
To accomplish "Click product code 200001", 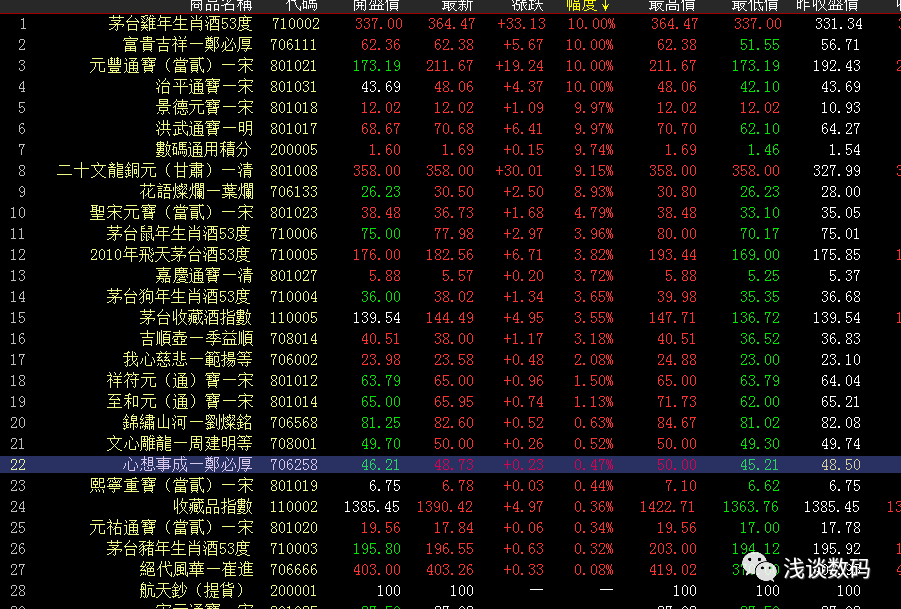I will pyautogui.click(x=294, y=591).
